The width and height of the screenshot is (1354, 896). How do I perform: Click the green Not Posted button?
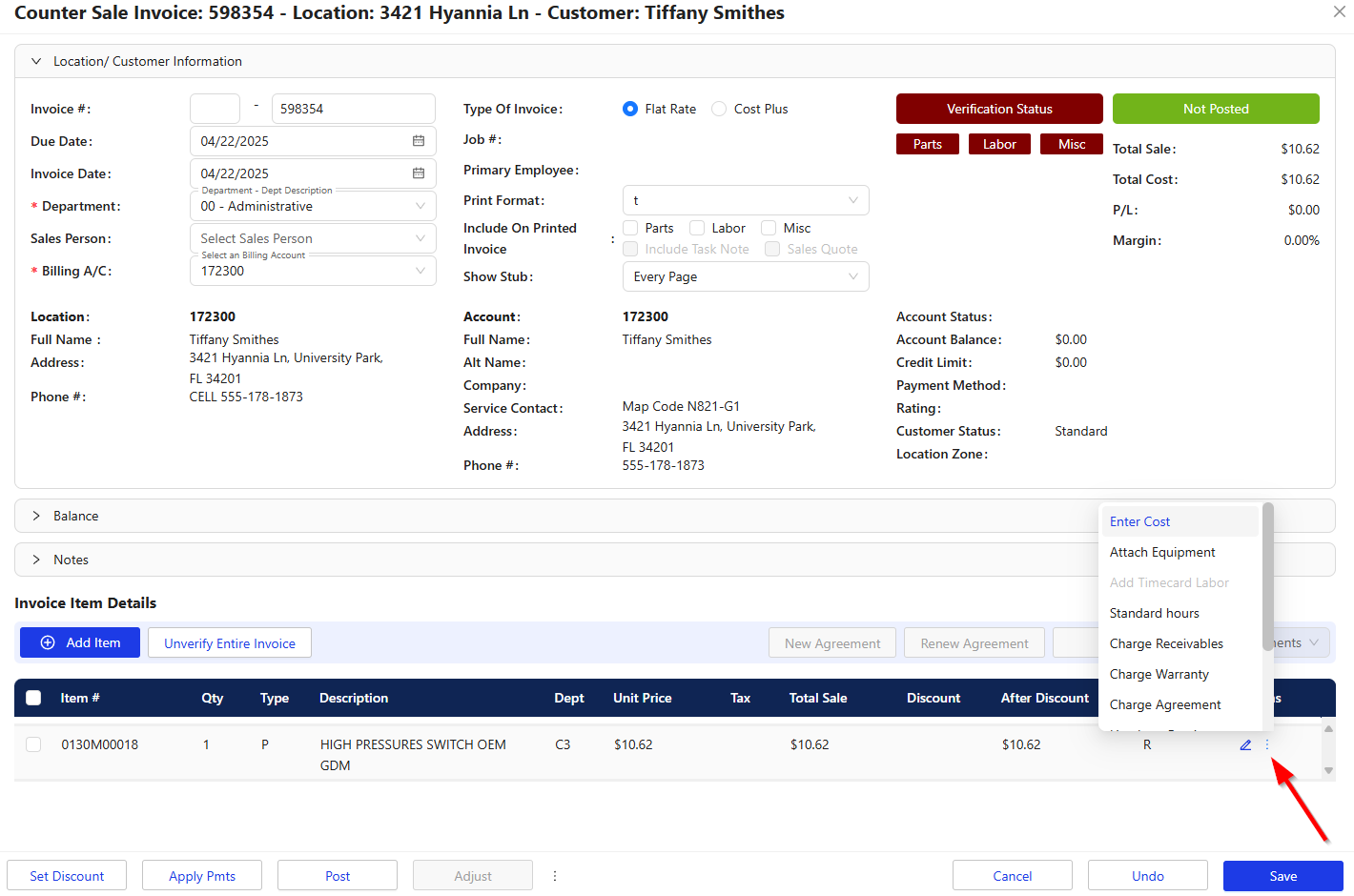(x=1216, y=109)
